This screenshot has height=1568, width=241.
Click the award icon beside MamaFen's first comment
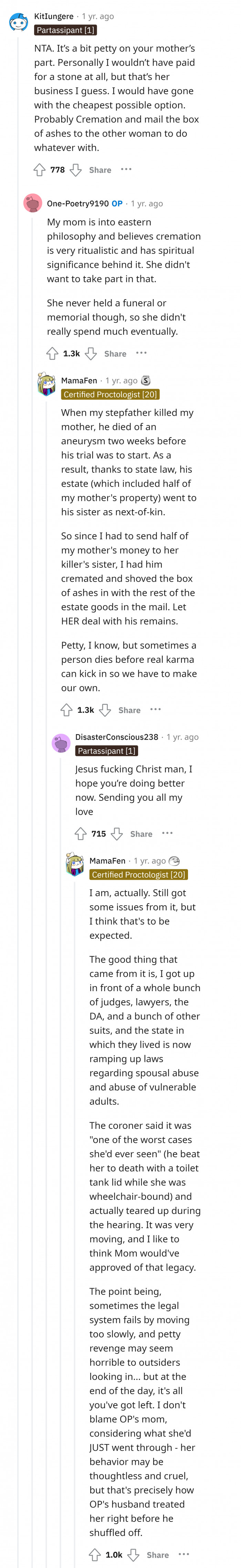pyautogui.click(x=146, y=381)
